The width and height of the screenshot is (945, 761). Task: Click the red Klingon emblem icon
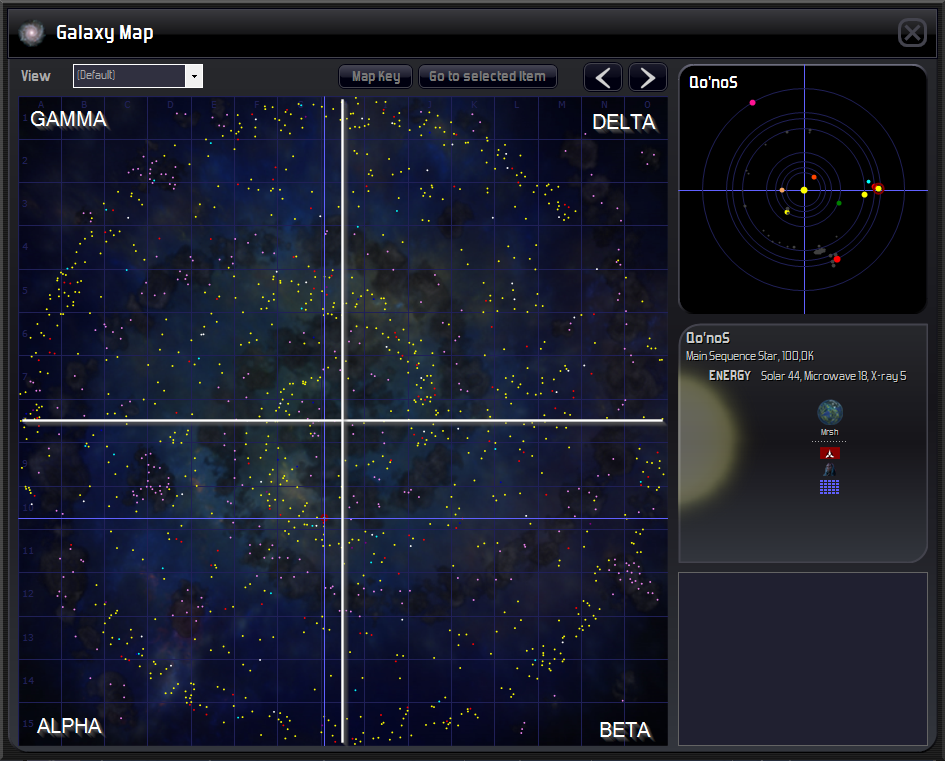tap(829, 453)
